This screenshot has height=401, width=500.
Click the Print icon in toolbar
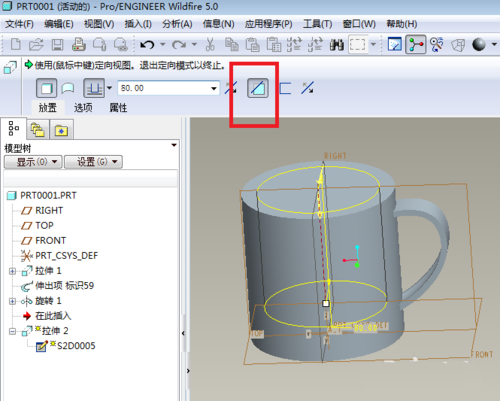(x=79, y=44)
